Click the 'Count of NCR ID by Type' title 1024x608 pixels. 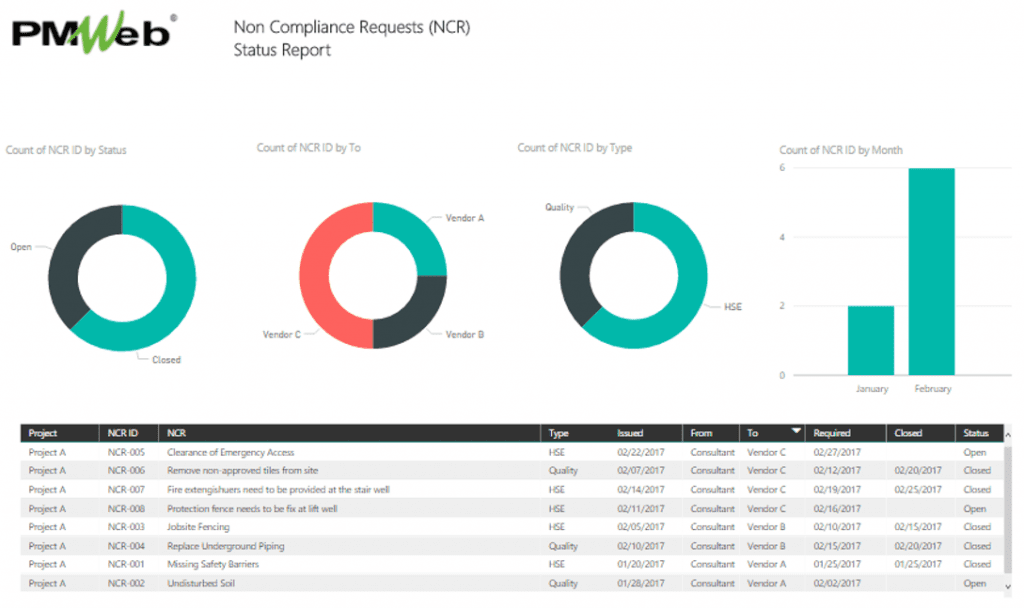[x=575, y=148]
